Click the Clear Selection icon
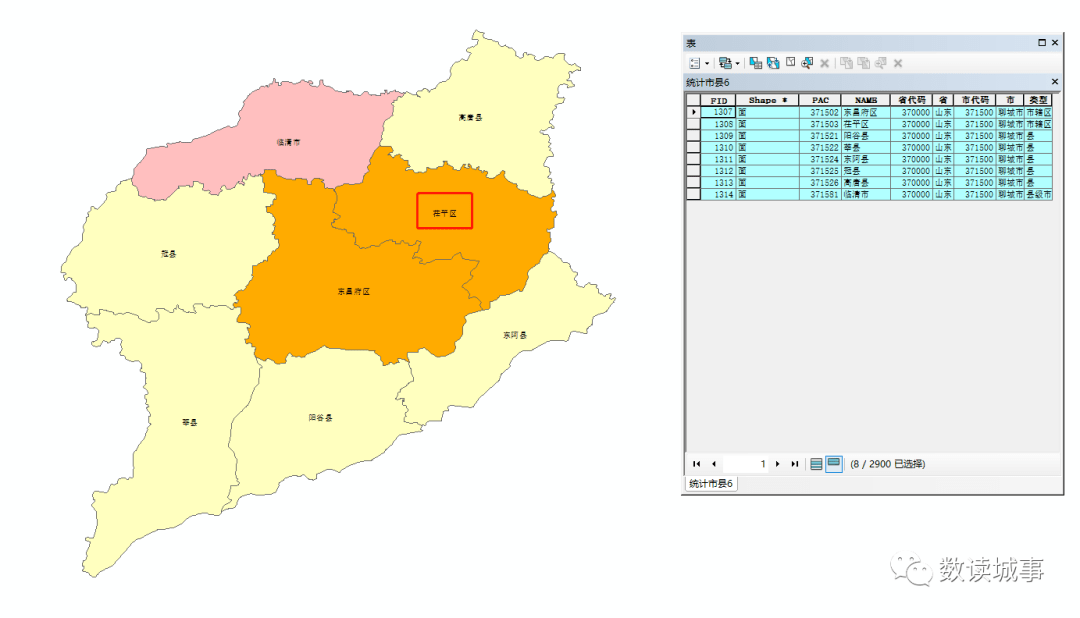The image size is (1080, 618). coord(790,63)
